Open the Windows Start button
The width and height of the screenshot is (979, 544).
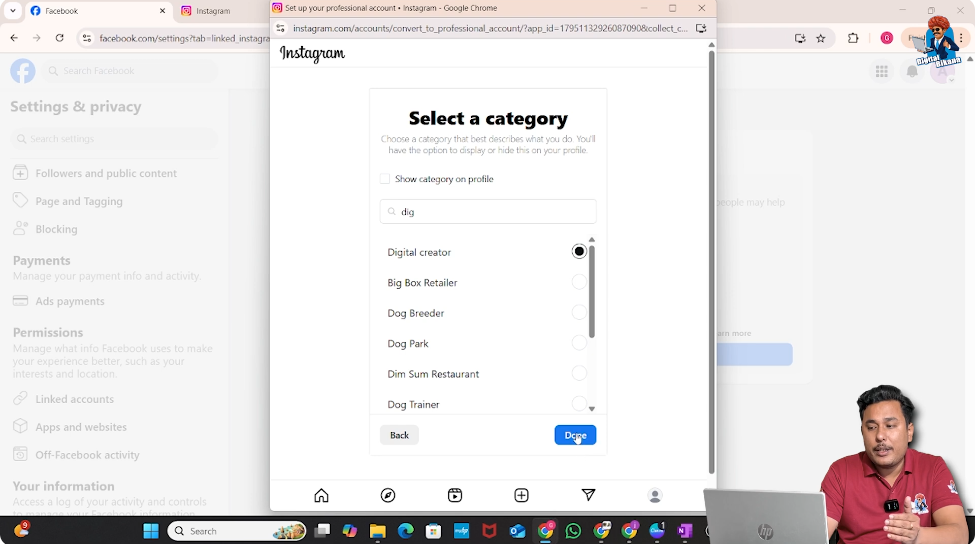pyautogui.click(x=150, y=531)
